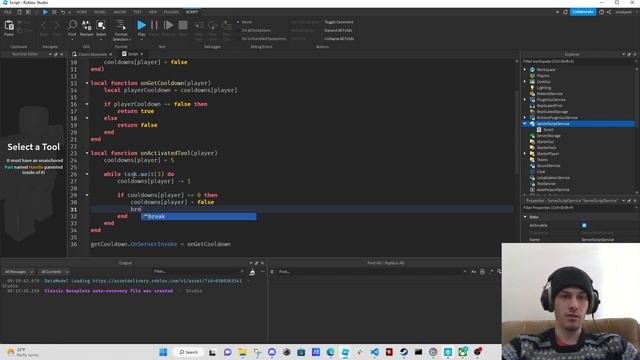
Task: Click the Filter Properties search field
Action: point(578,208)
